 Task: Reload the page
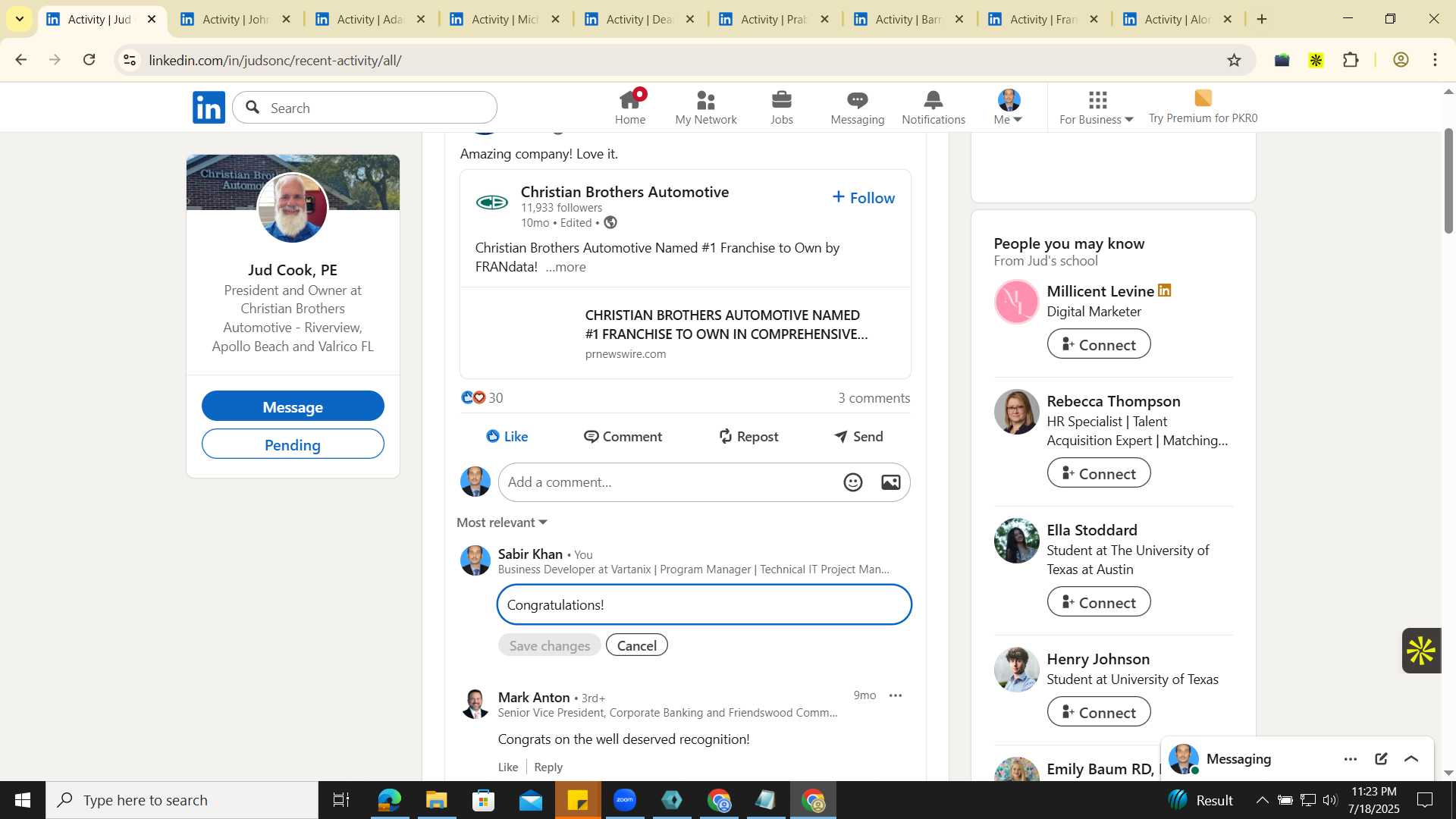pos(89,60)
